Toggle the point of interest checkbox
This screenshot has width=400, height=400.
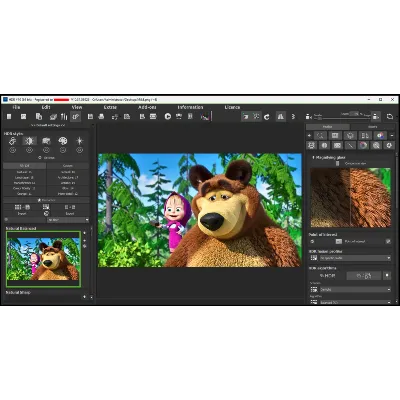click(388, 241)
